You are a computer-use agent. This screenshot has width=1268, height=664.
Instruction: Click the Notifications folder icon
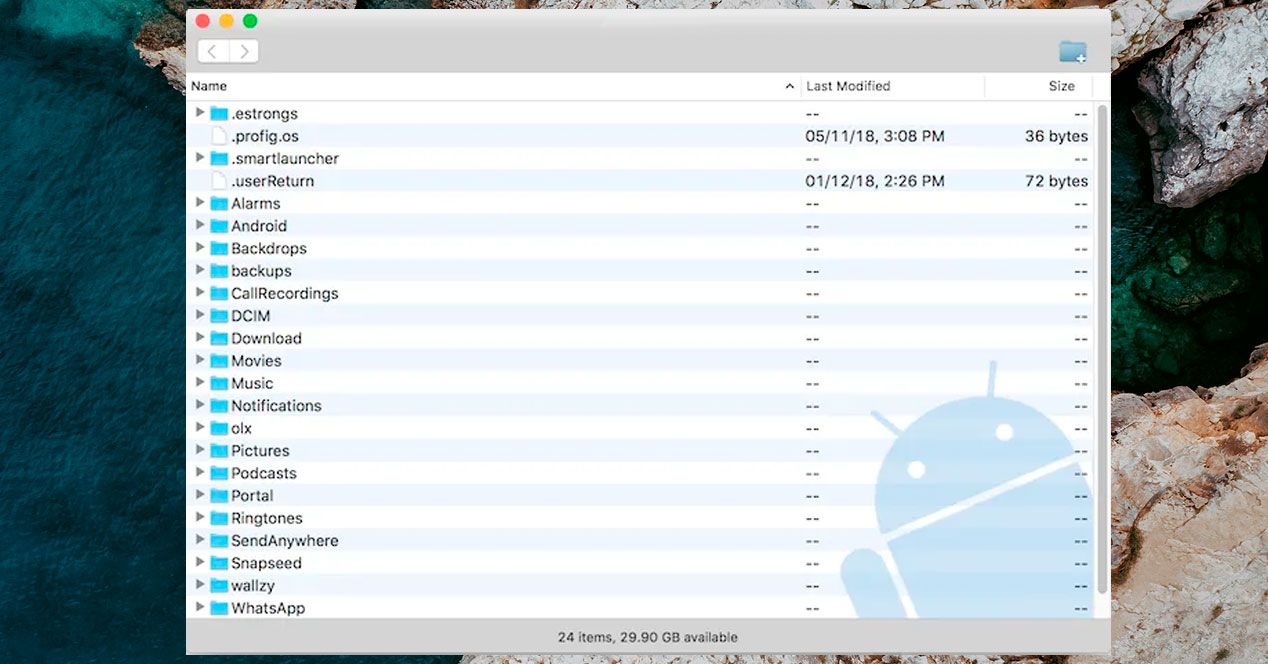tap(219, 406)
